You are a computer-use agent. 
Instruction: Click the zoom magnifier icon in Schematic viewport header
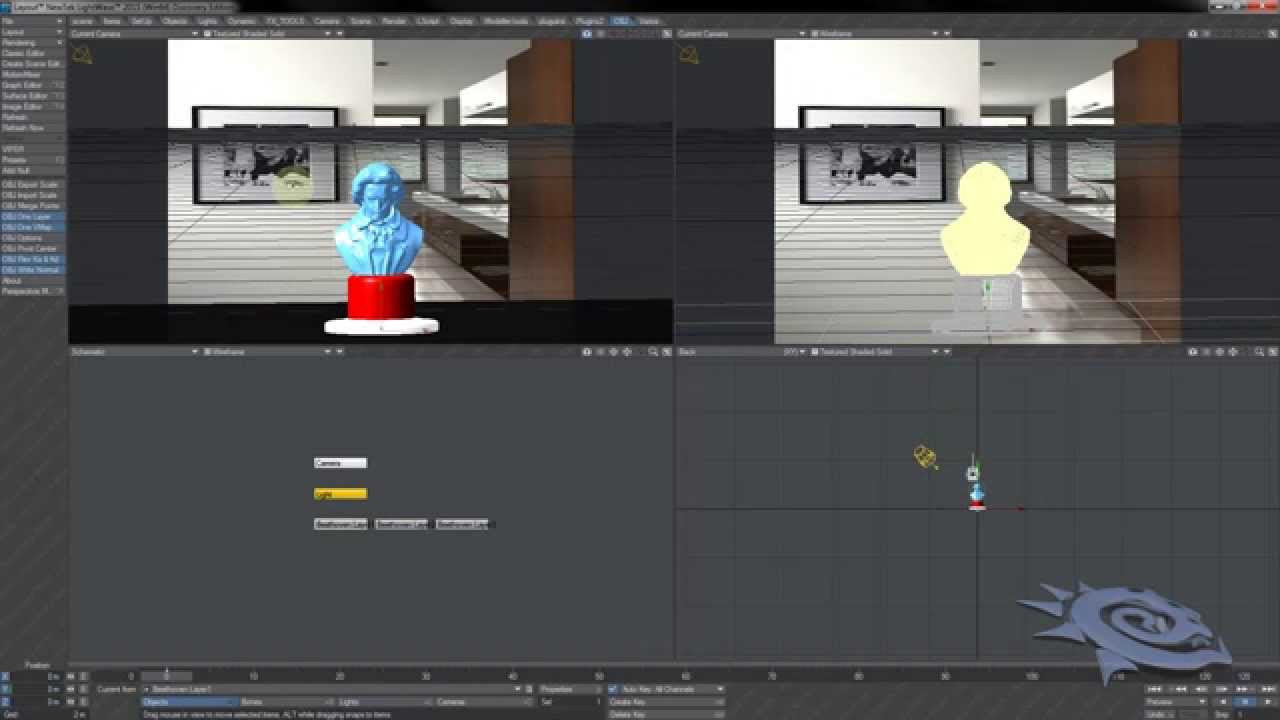[x=653, y=352]
